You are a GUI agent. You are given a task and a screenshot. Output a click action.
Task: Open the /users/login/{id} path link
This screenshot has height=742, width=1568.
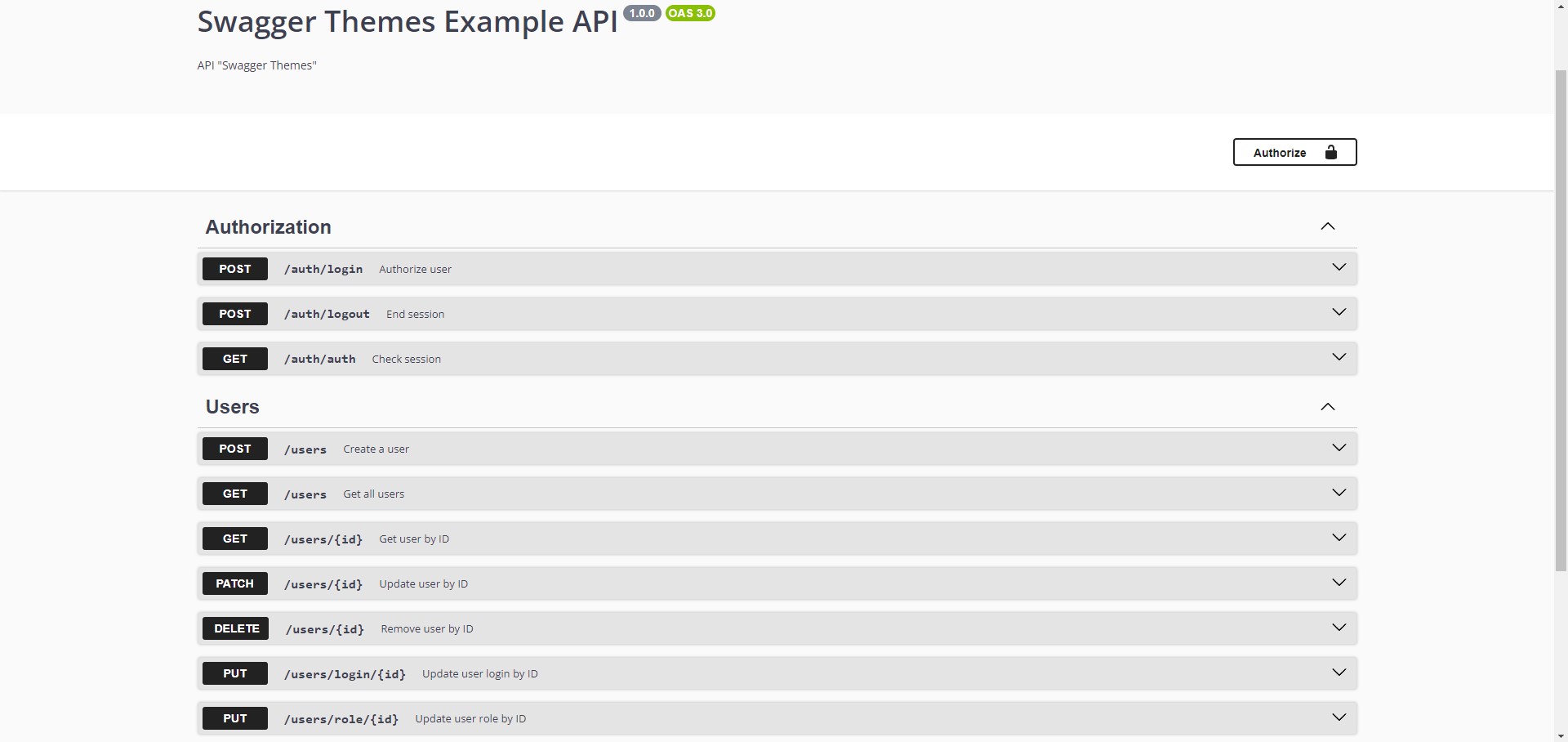(x=345, y=674)
